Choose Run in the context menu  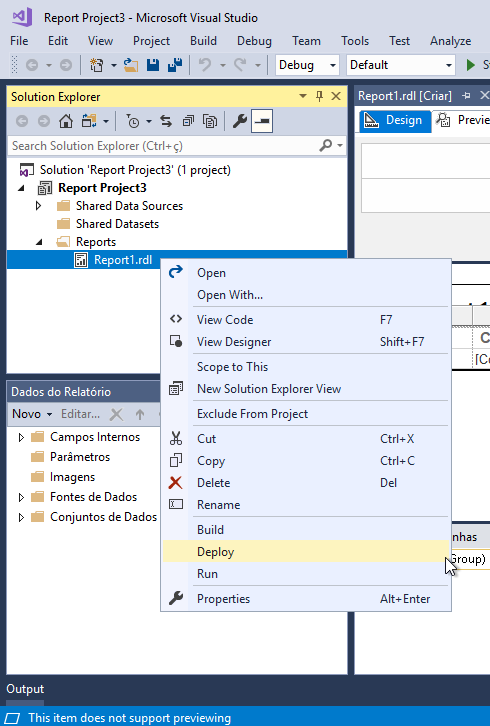306,574
